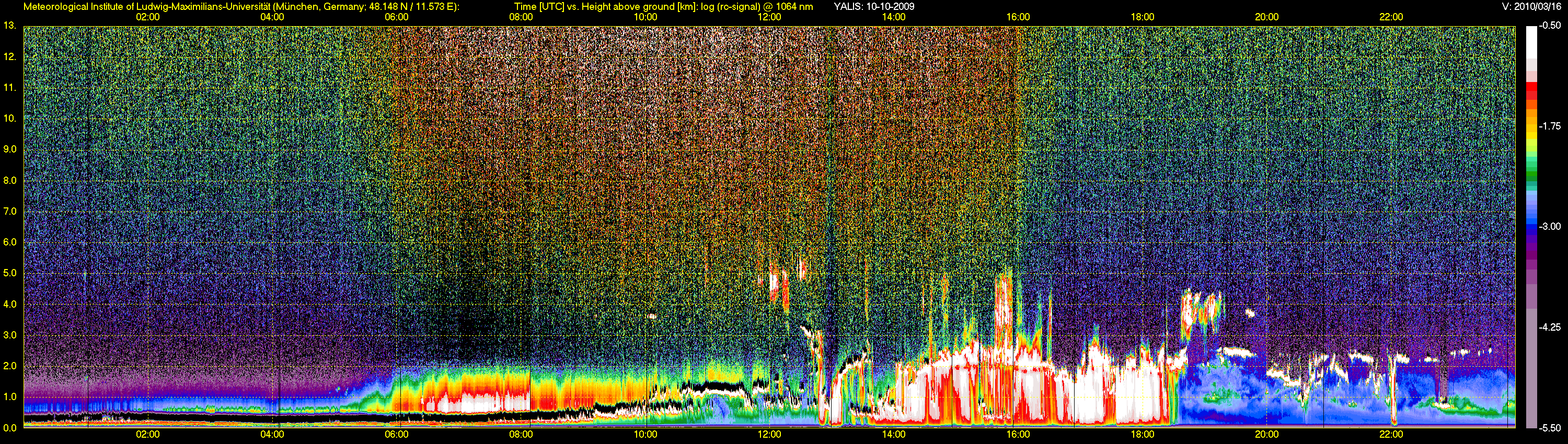Click the 08:00 label on the bottom time axis
The image size is (1568, 444).
coord(521,435)
